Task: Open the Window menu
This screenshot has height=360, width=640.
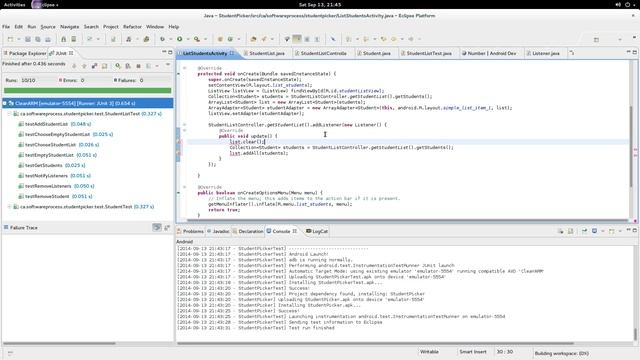Action: click(155, 27)
